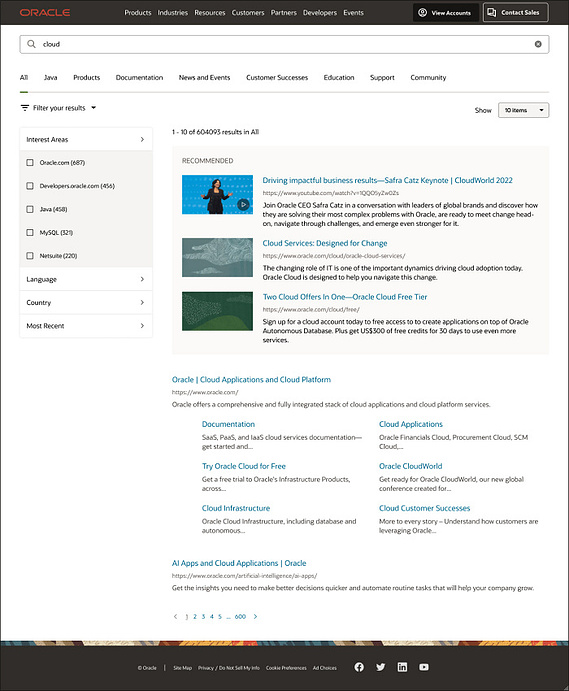Collapse the Interest Areas section
The width and height of the screenshot is (569, 691).
[x=86, y=139]
